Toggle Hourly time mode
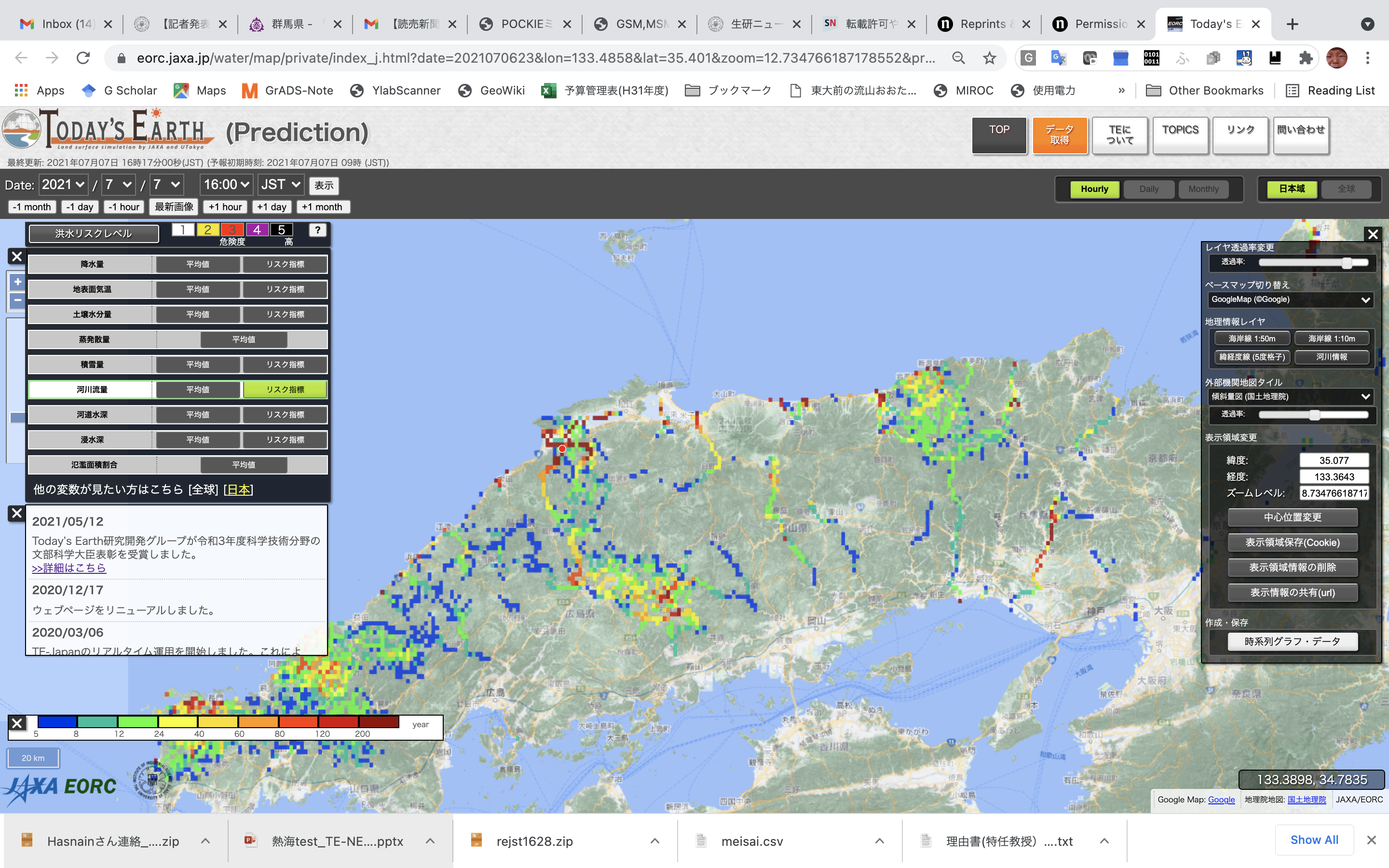Image resolution: width=1389 pixels, height=868 pixels. (x=1094, y=189)
